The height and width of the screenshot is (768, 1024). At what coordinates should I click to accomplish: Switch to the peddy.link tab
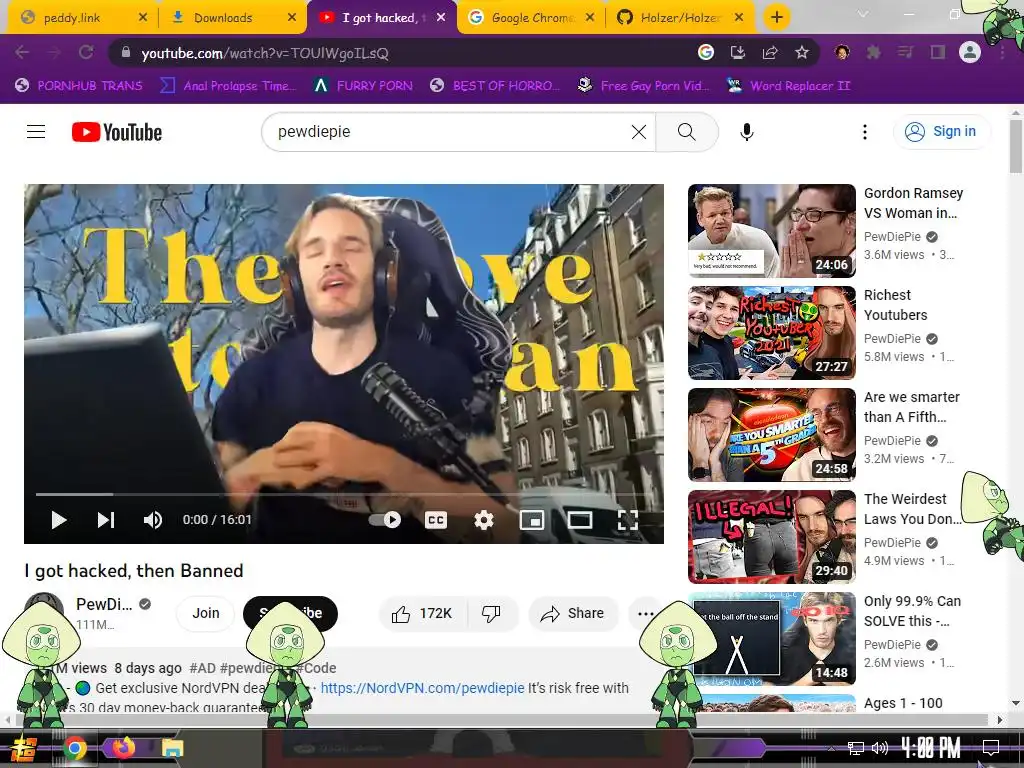pyautogui.click(x=80, y=18)
